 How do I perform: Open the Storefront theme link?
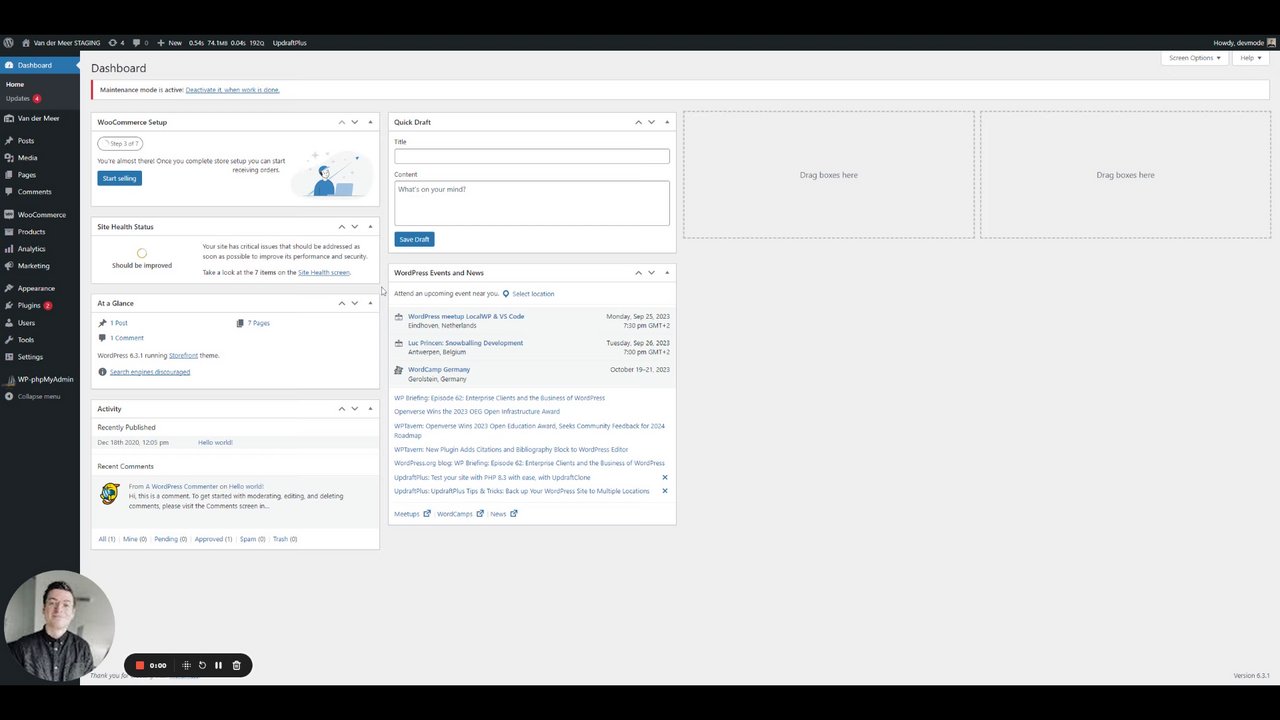coord(183,355)
